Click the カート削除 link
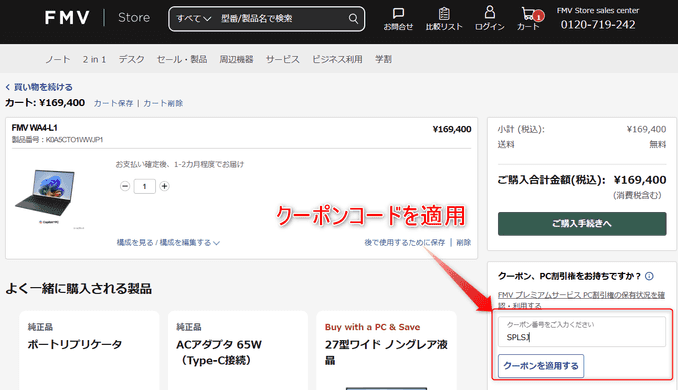 coord(163,103)
